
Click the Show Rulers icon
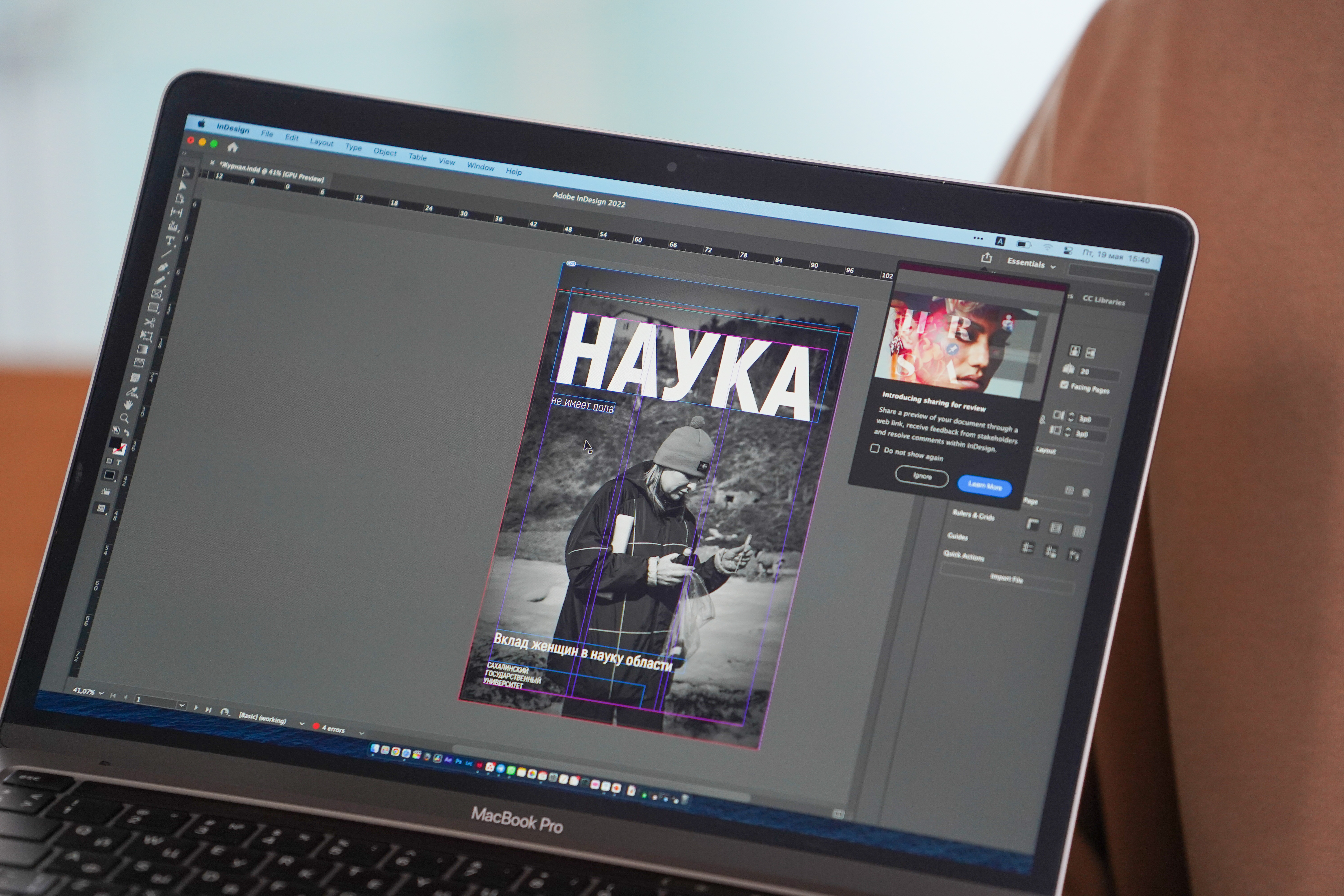click(x=1033, y=524)
